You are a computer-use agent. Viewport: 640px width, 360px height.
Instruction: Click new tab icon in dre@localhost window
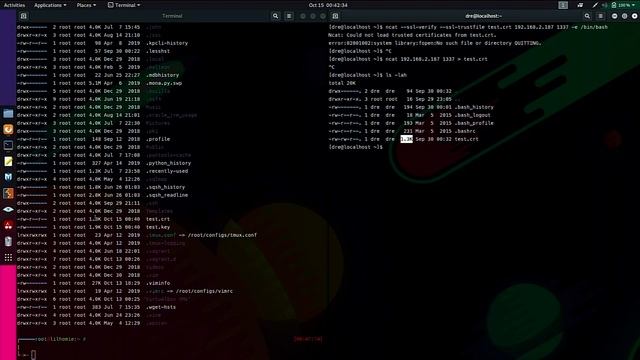tap(335, 16)
